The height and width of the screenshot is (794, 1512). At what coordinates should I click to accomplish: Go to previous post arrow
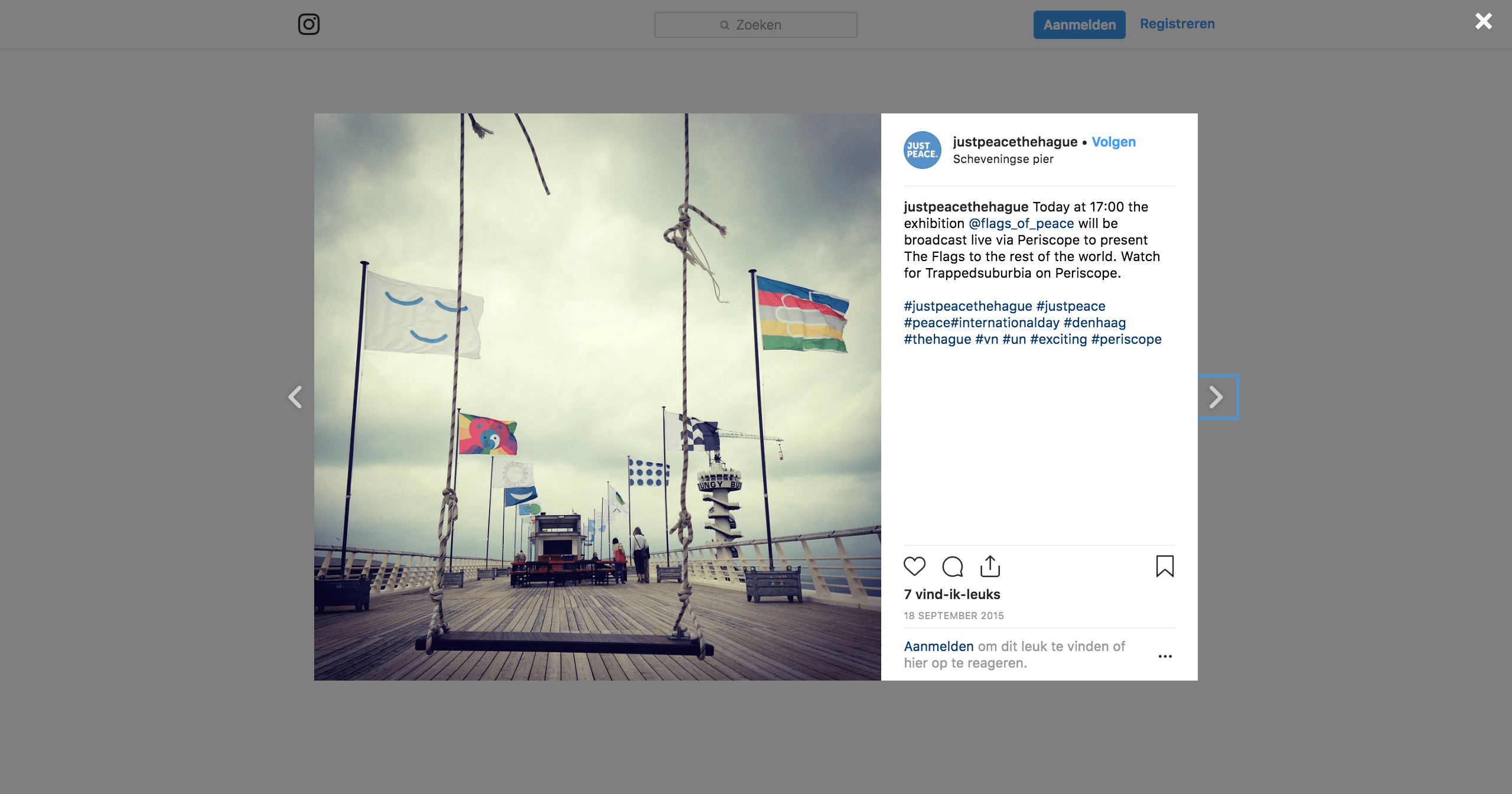point(295,397)
